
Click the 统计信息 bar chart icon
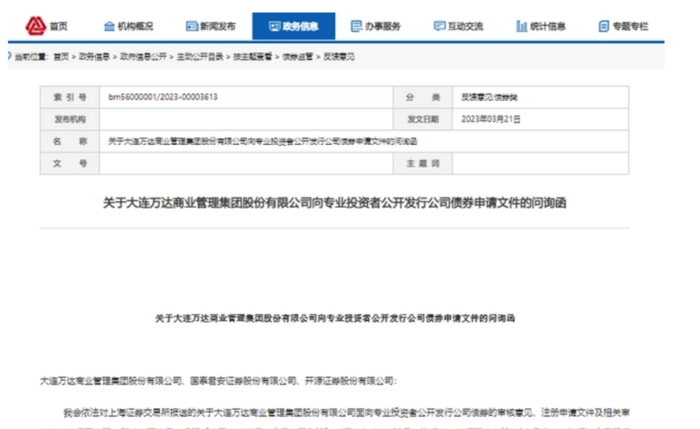521,26
